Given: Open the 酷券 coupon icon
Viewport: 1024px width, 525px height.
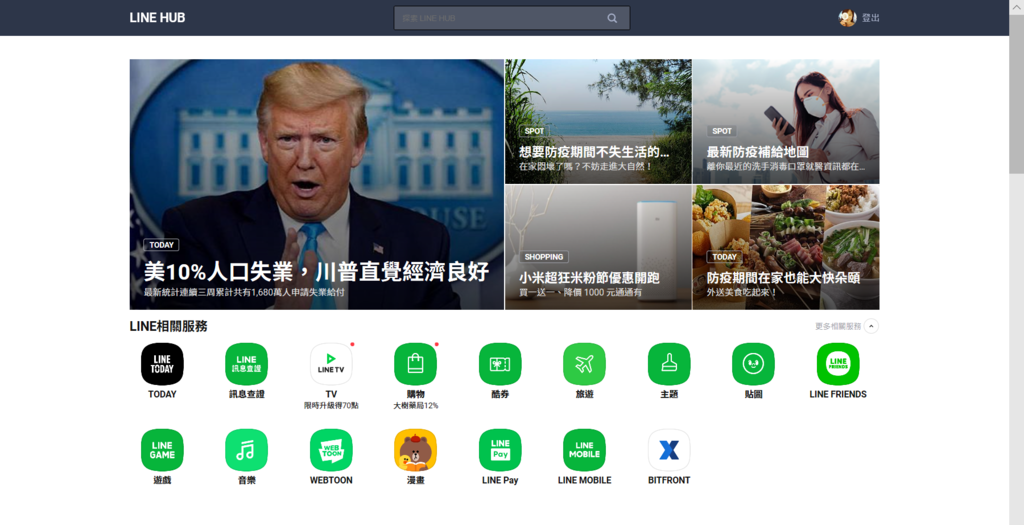Looking at the screenshot, I should [500, 364].
